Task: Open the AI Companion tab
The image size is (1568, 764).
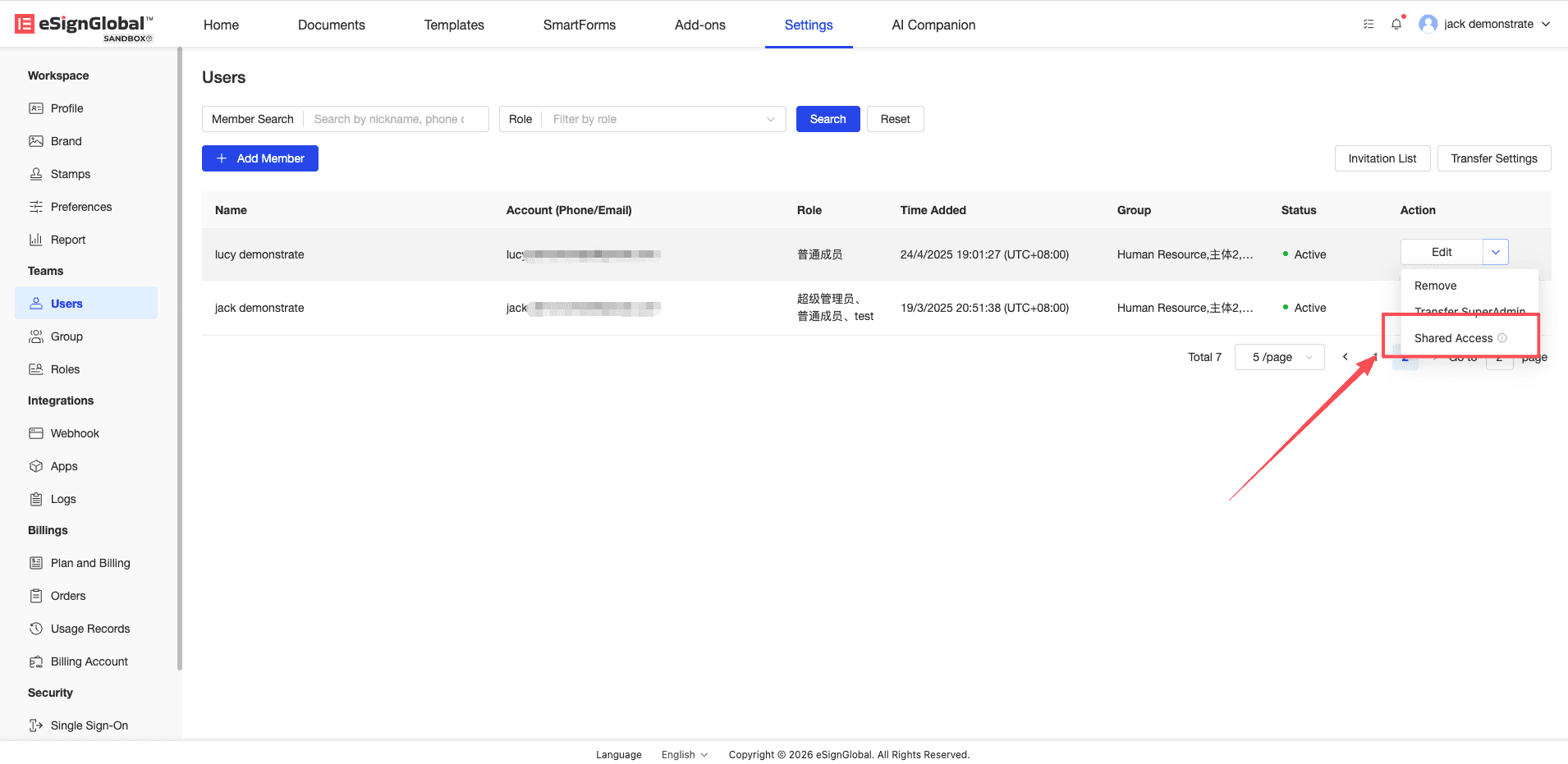Action: coord(933,25)
